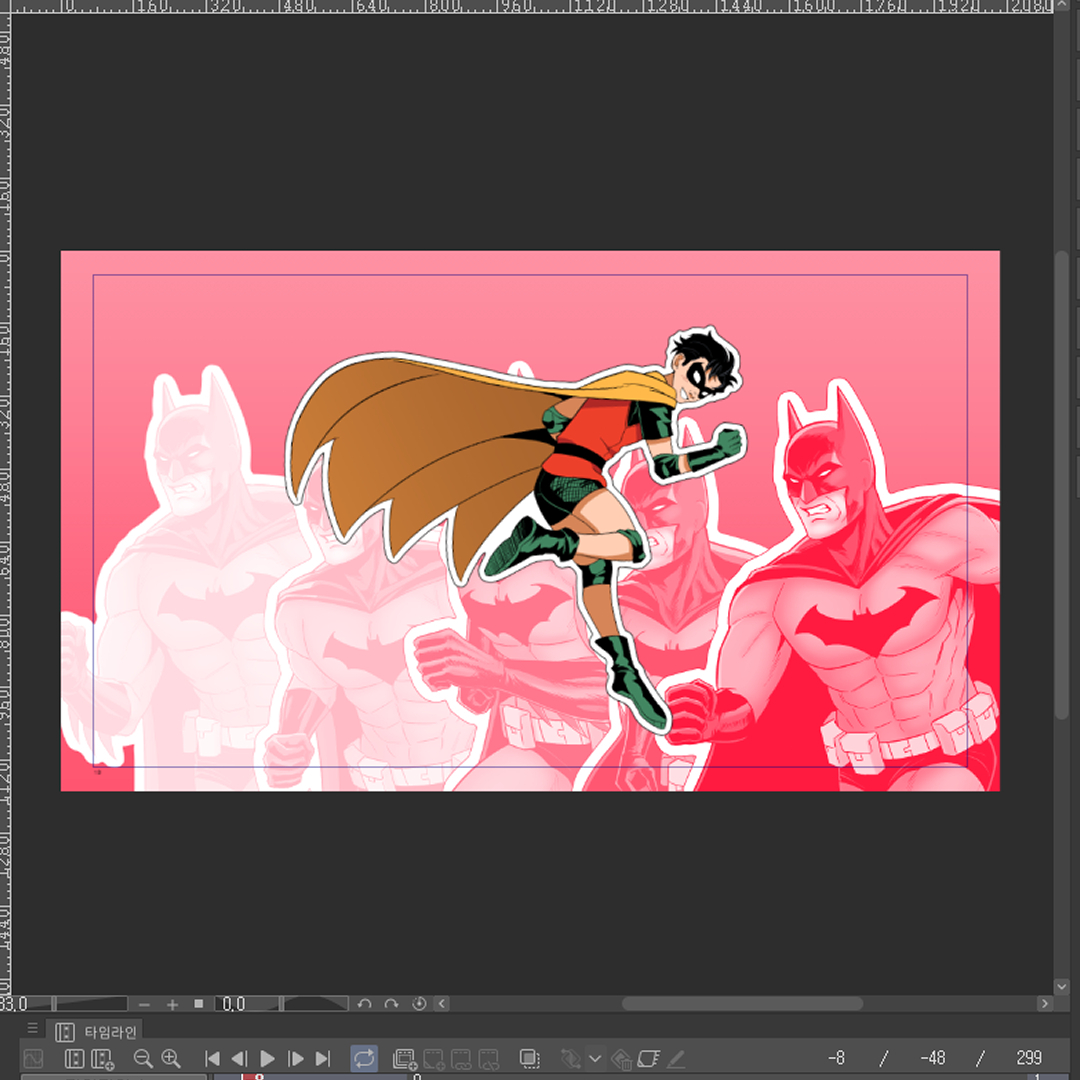Toggle loop playback in timeline

tap(364, 1058)
